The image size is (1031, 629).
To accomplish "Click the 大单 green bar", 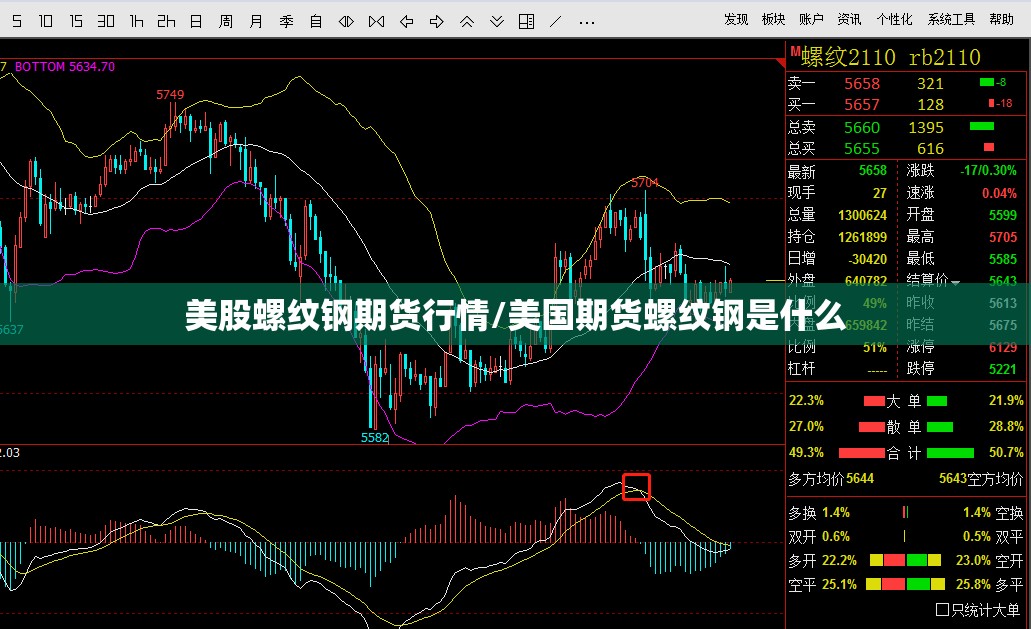I will tap(937, 401).
